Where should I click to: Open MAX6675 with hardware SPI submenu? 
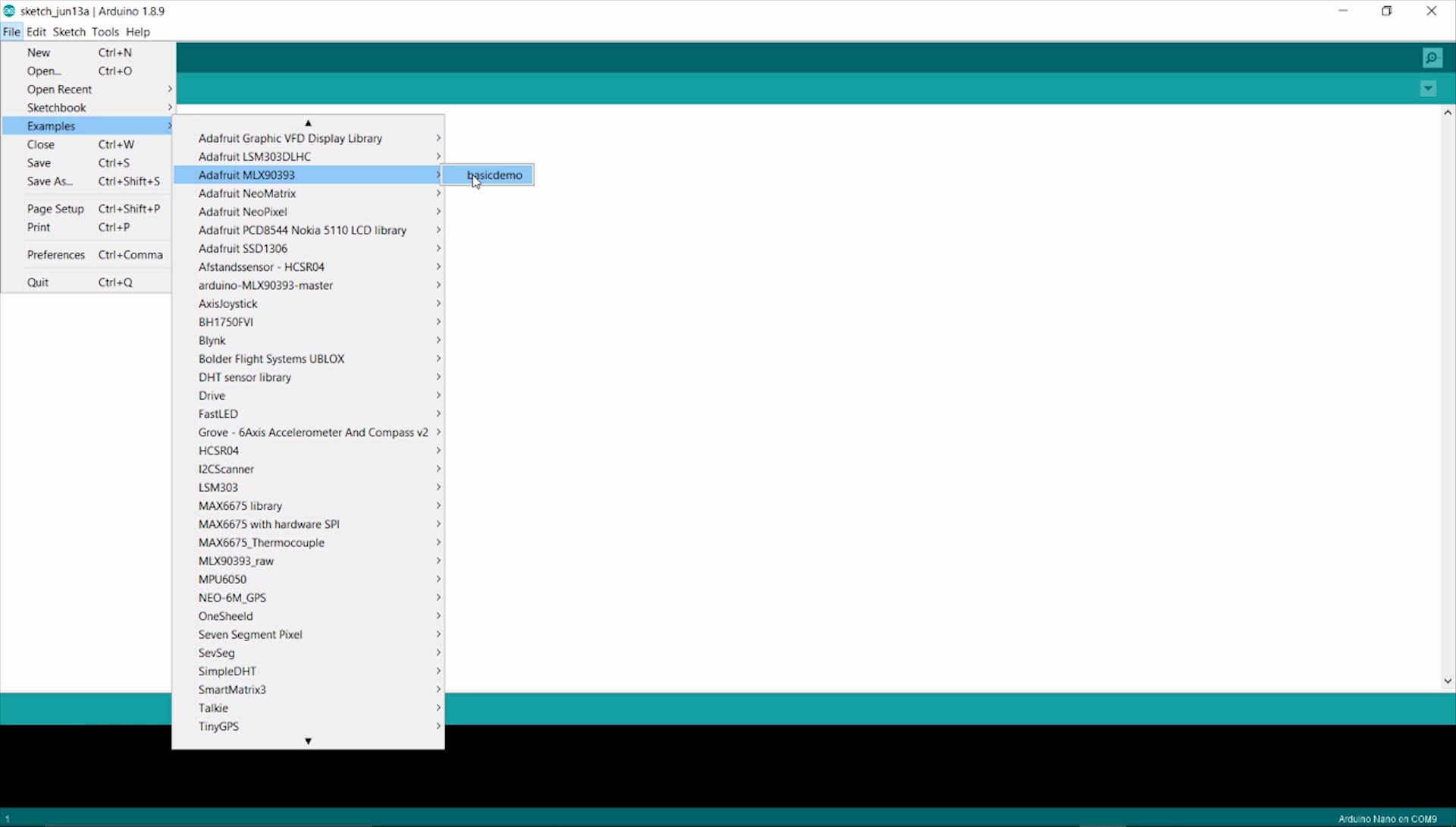pos(309,524)
